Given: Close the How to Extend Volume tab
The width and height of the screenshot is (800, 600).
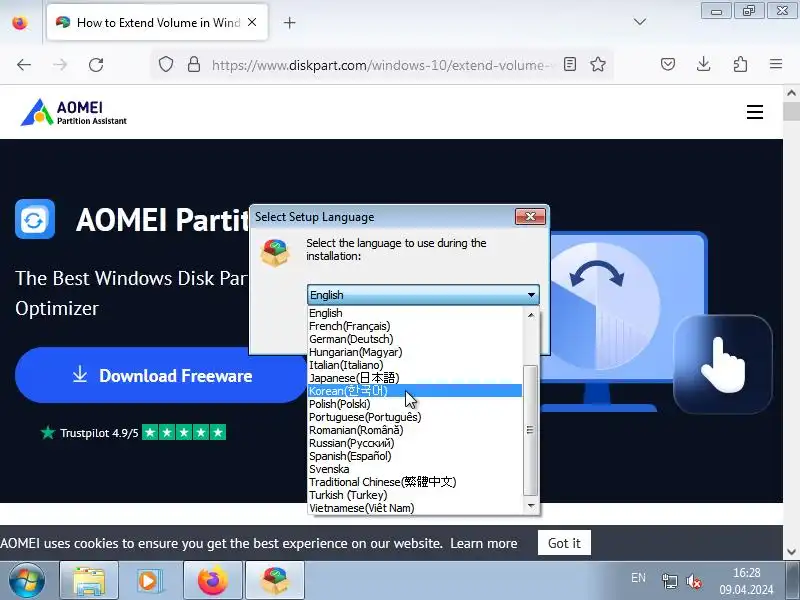Looking at the screenshot, I should pyautogui.click(x=252, y=22).
